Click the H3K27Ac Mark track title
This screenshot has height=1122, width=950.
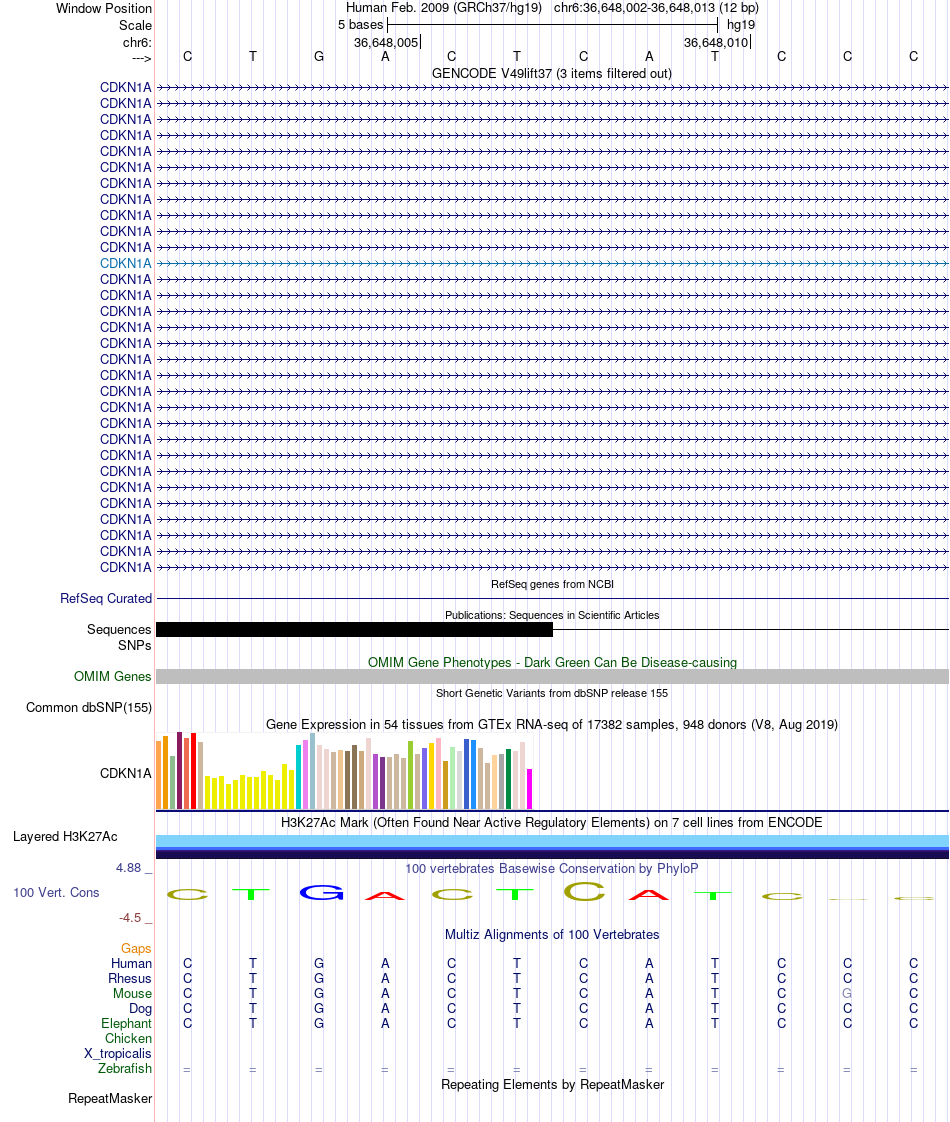coord(552,823)
